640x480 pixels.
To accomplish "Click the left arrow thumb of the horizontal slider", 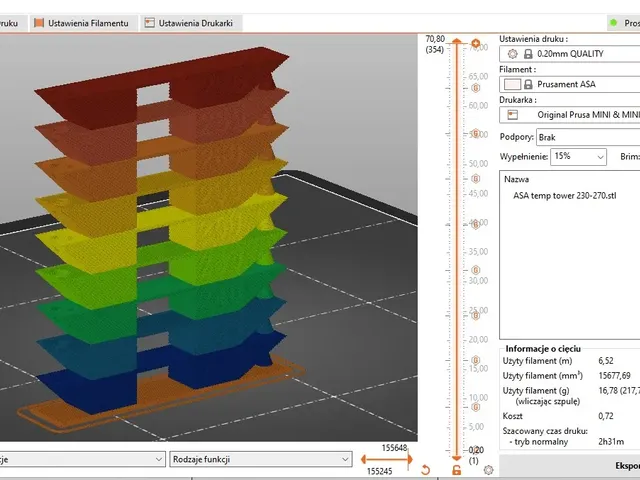I will [364, 460].
